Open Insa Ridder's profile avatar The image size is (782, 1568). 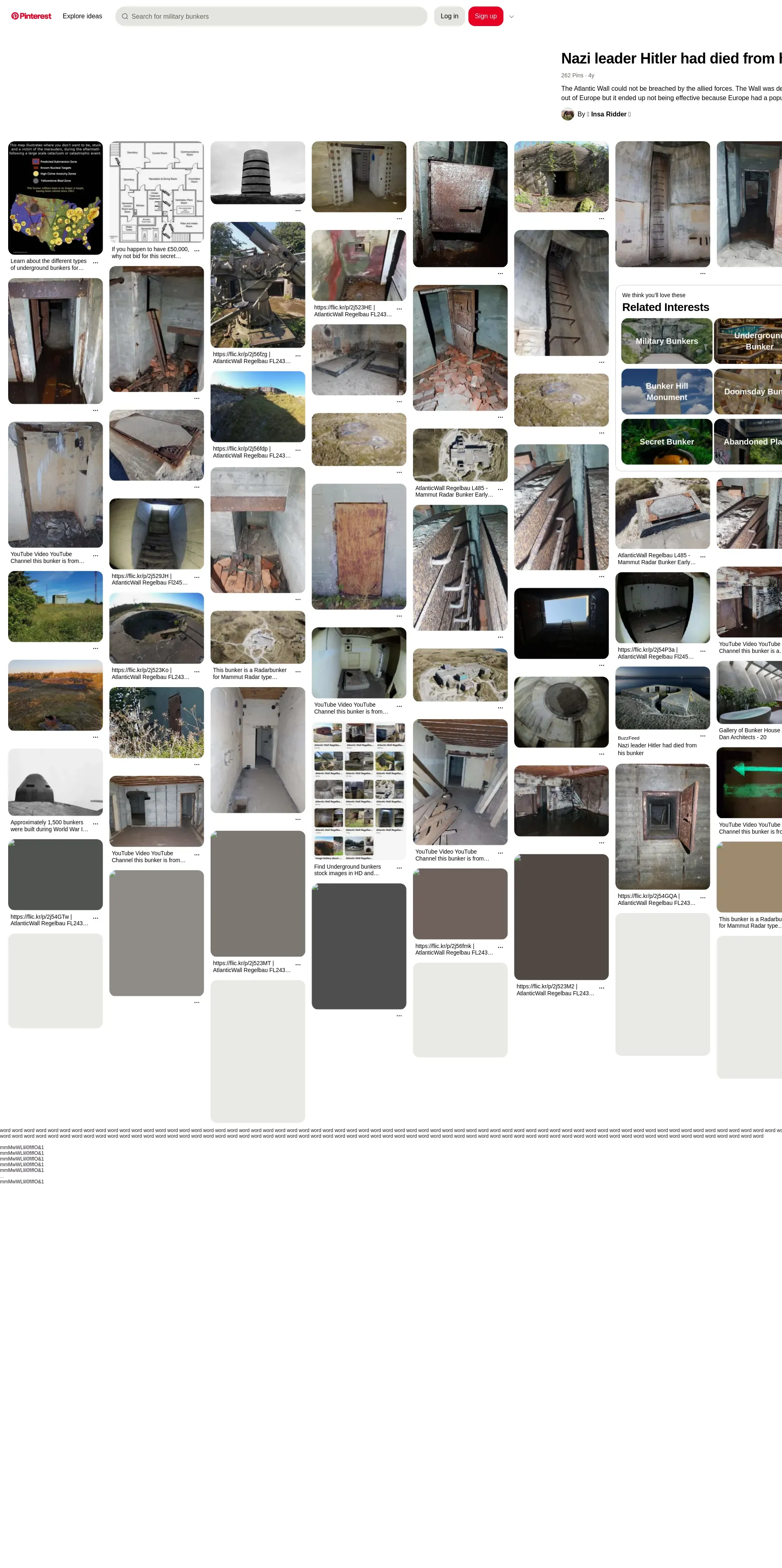568,114
